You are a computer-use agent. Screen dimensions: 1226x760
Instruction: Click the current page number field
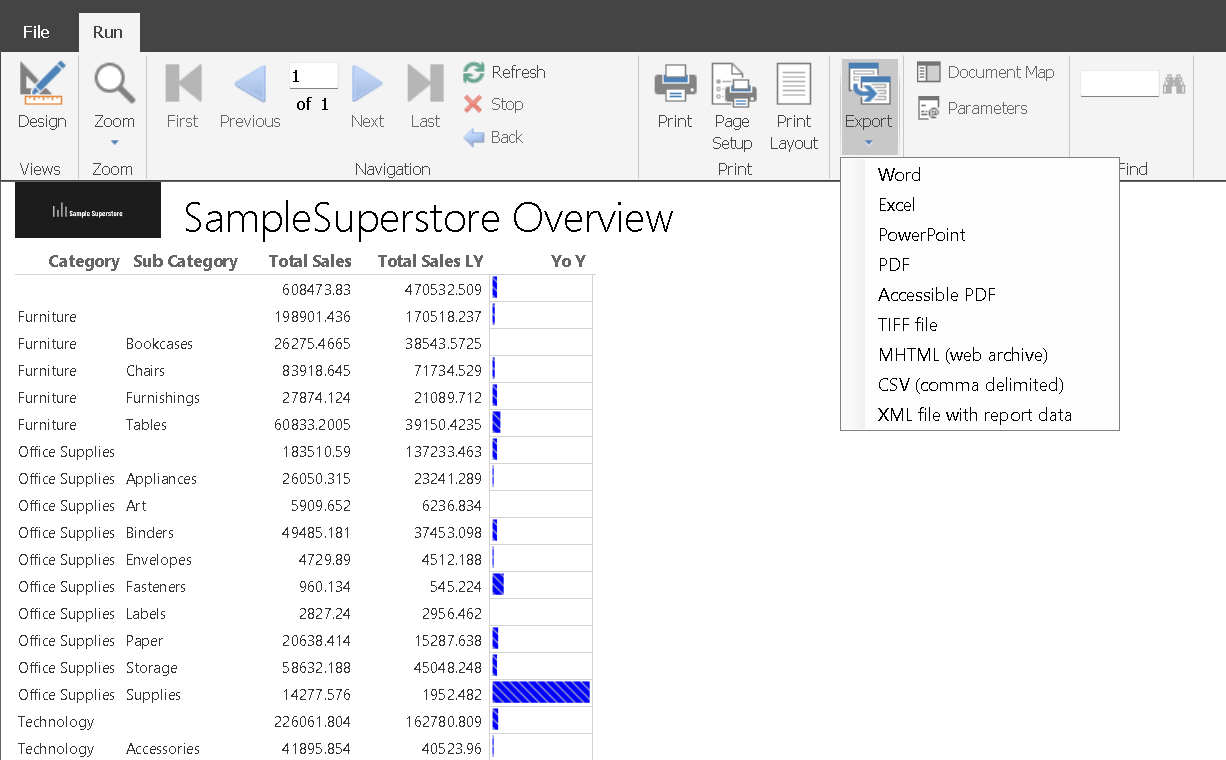coord(313,77)
